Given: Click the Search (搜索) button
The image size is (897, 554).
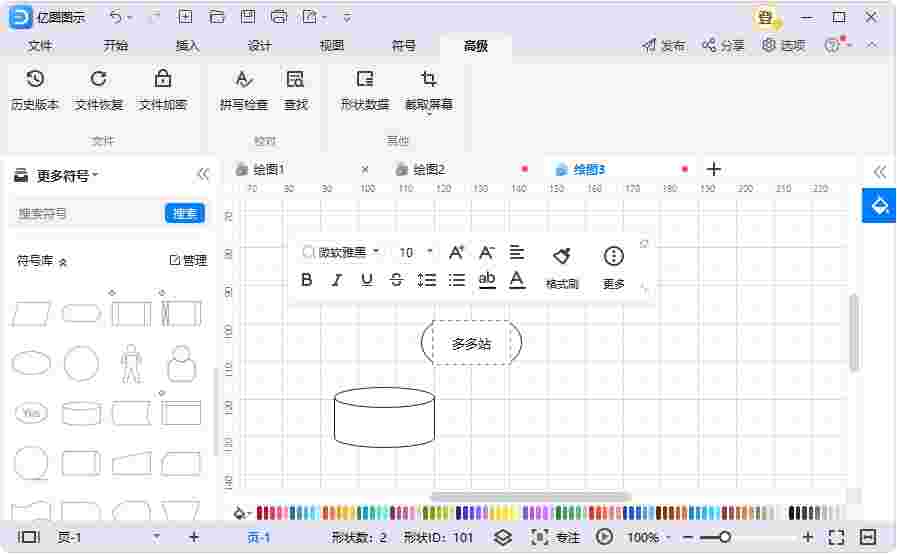Looking at the screenshot, I should (185, 213).
